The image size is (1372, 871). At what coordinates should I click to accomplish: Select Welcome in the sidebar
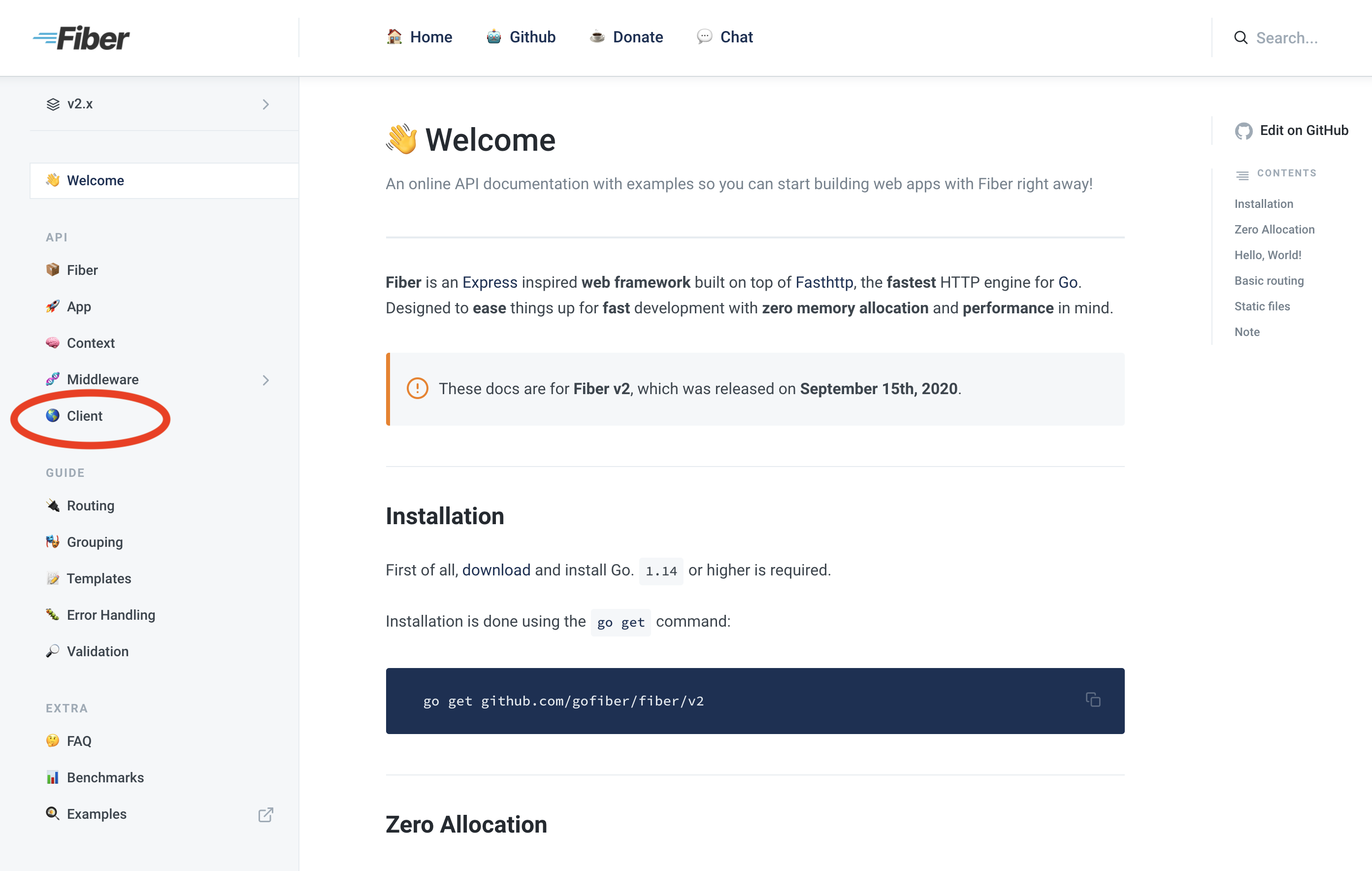click(x=95, y=180)
